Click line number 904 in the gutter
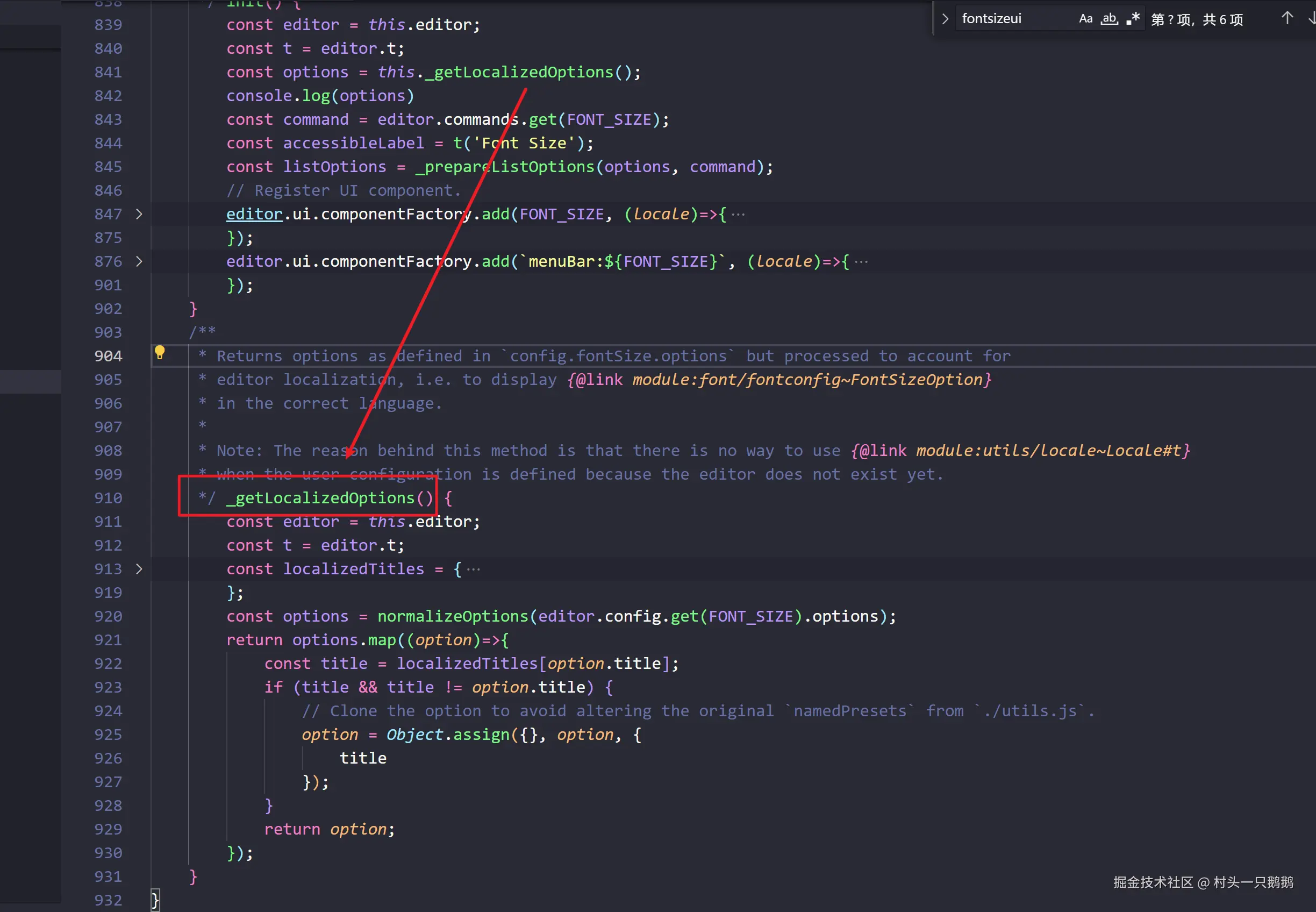 (108, 356)
